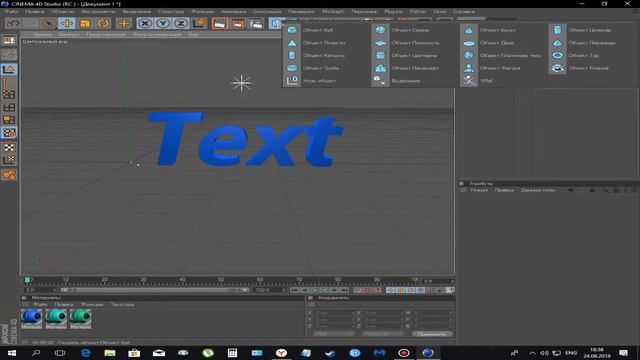Click the Apply button in Coordinates panel

432,334
